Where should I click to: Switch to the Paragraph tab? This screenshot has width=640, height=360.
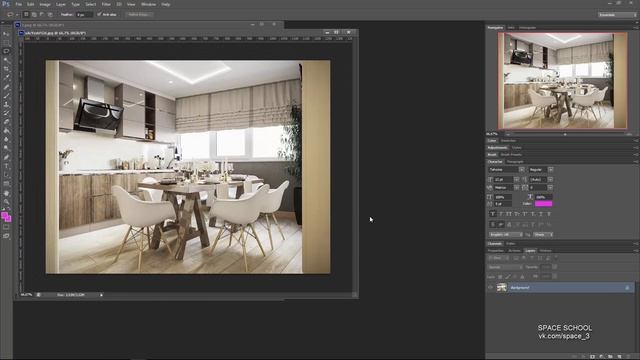click(515, 162)
